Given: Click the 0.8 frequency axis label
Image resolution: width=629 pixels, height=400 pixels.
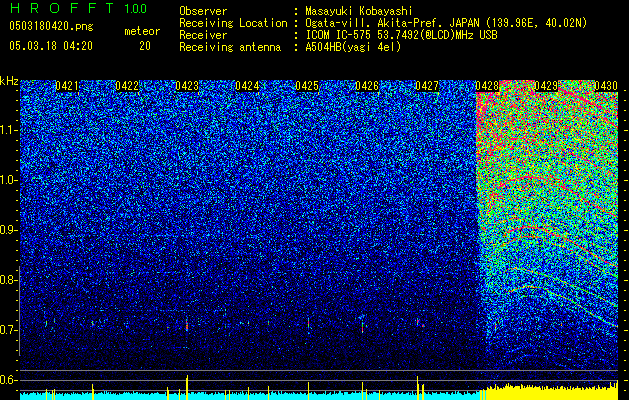Looking at the screenshot, I should 9,280.
